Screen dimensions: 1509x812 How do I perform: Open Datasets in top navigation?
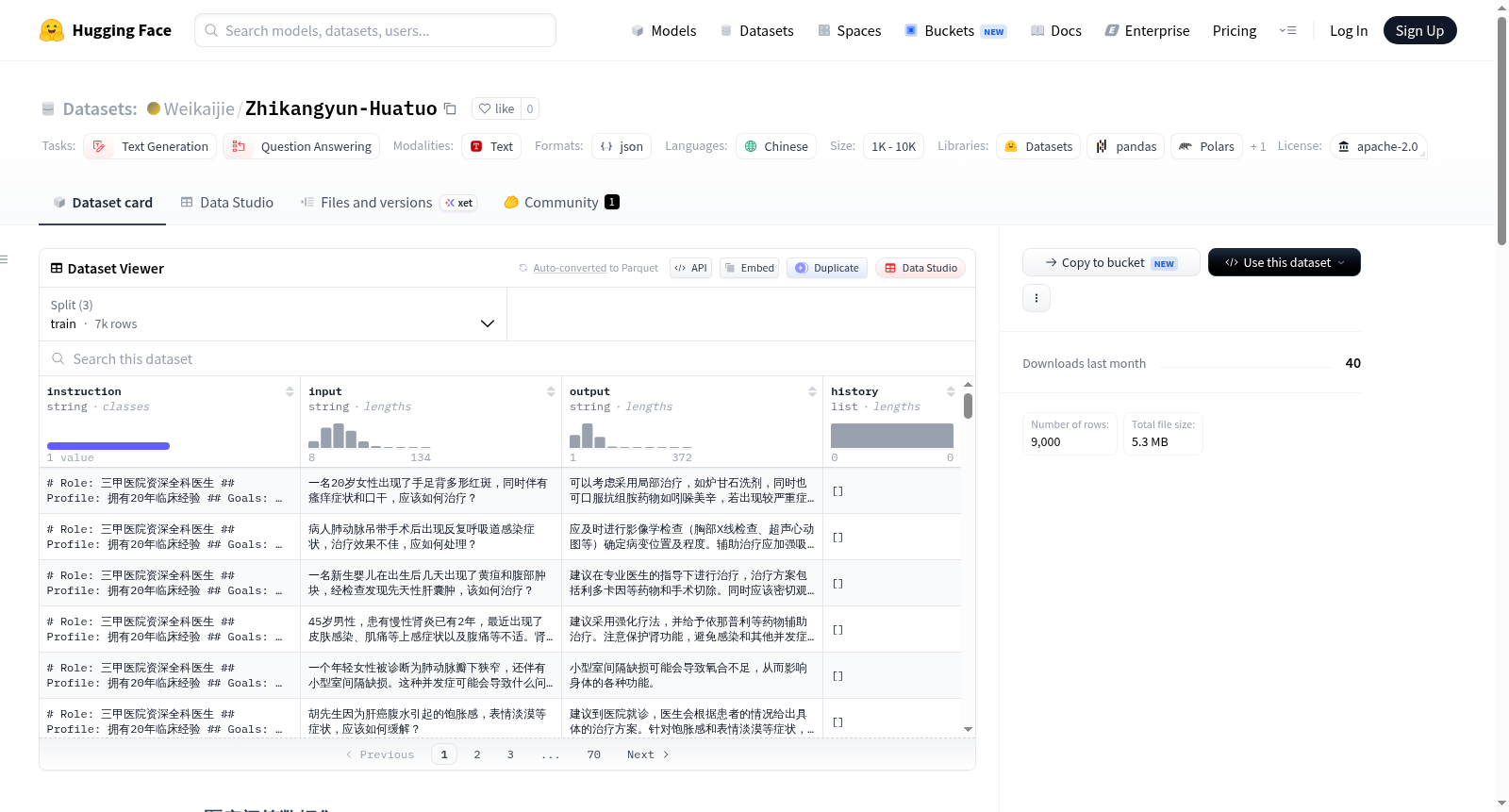[x=757, y=30]
